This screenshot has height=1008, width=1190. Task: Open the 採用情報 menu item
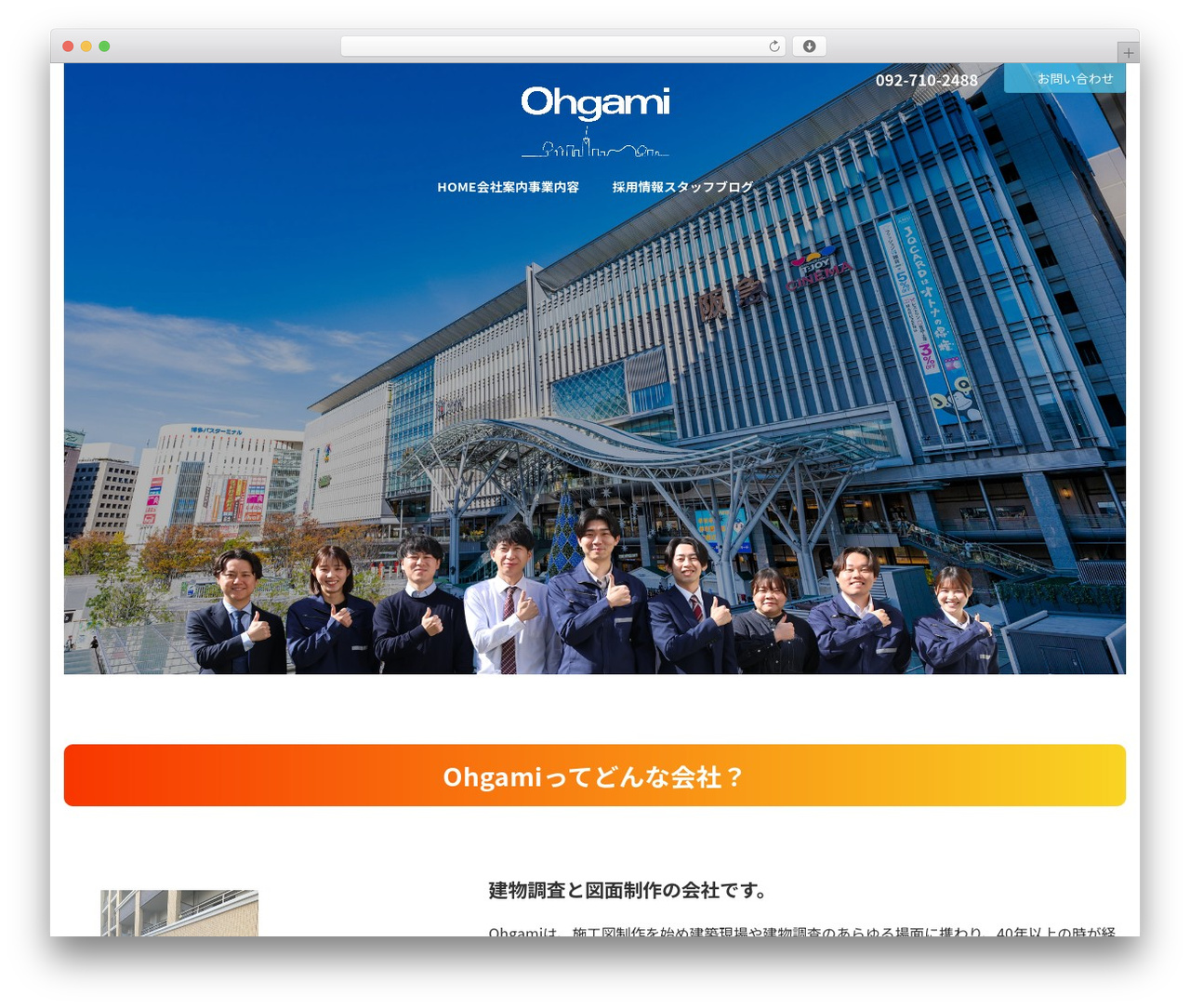point(638,187)
